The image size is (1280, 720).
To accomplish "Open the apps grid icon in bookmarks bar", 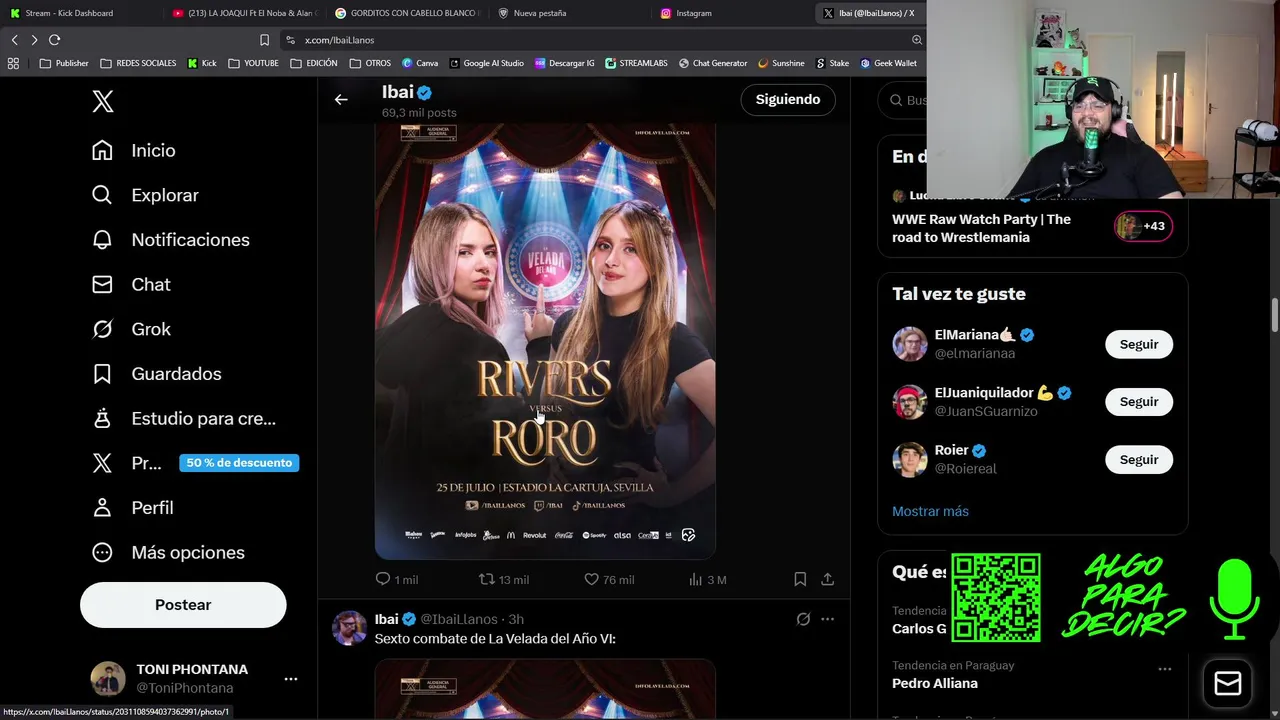I will pos(13,63).
